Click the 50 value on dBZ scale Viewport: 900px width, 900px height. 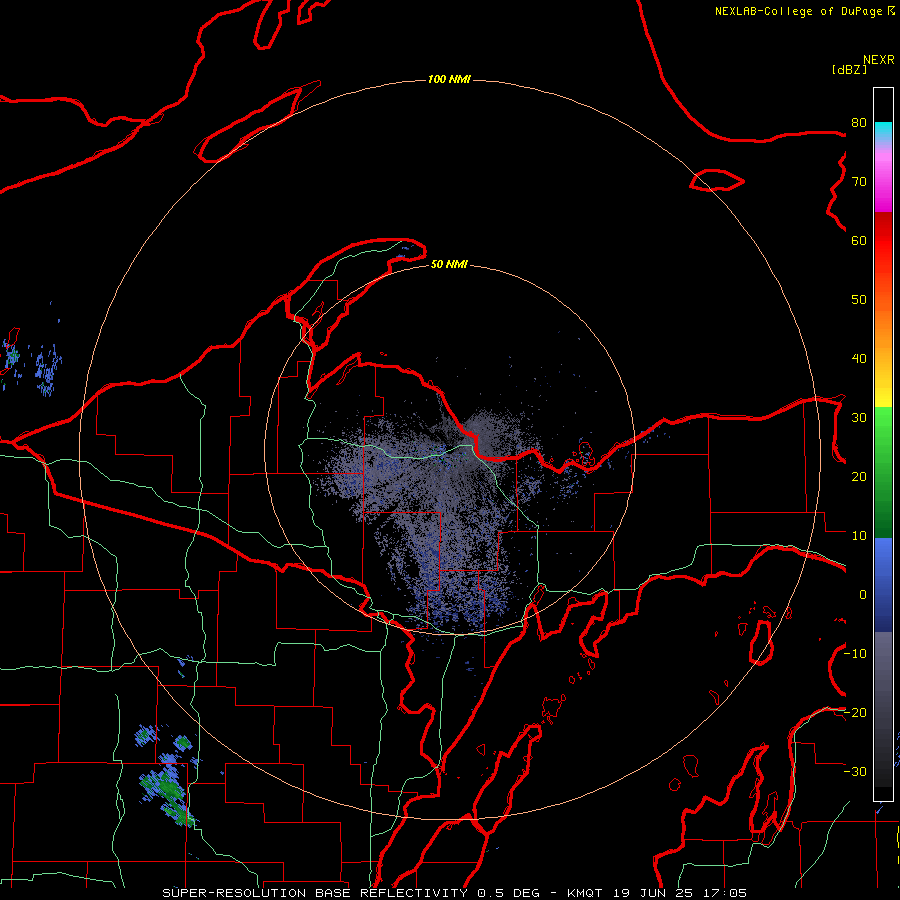click(x=859, y=300)
